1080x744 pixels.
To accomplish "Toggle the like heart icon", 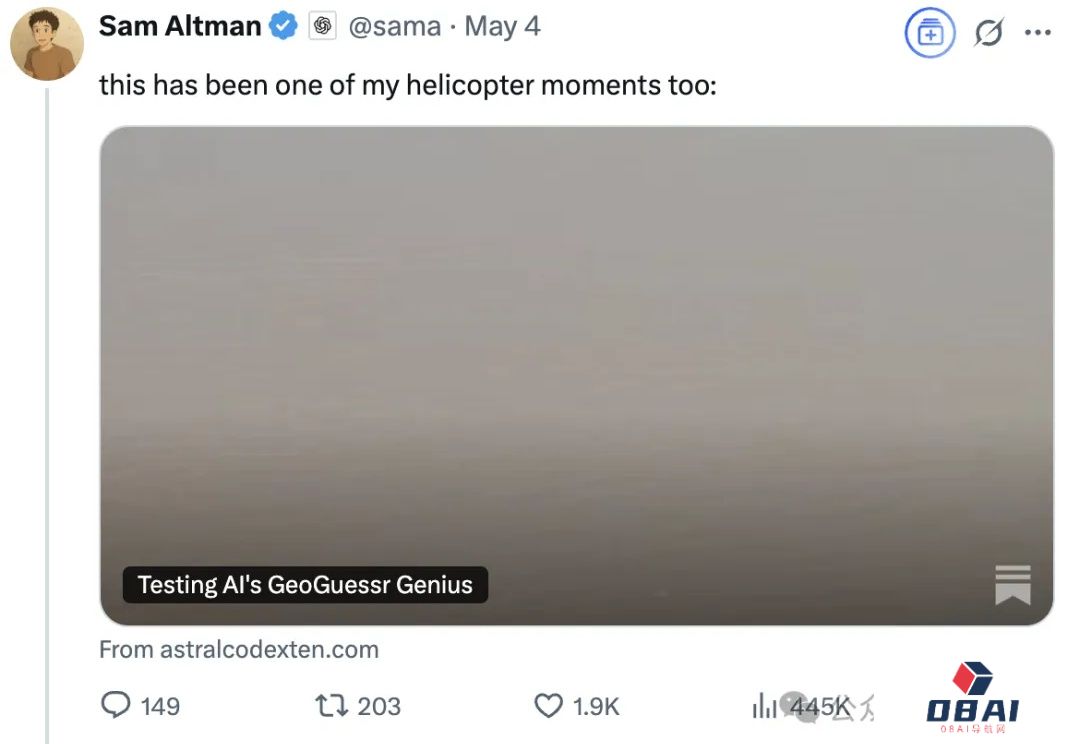I will [x=548, y=706].
